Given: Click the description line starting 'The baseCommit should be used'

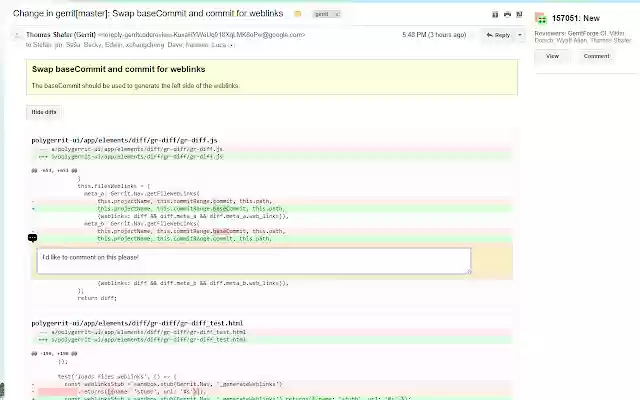Looking at the screenshot, I should tap(136, 86).
